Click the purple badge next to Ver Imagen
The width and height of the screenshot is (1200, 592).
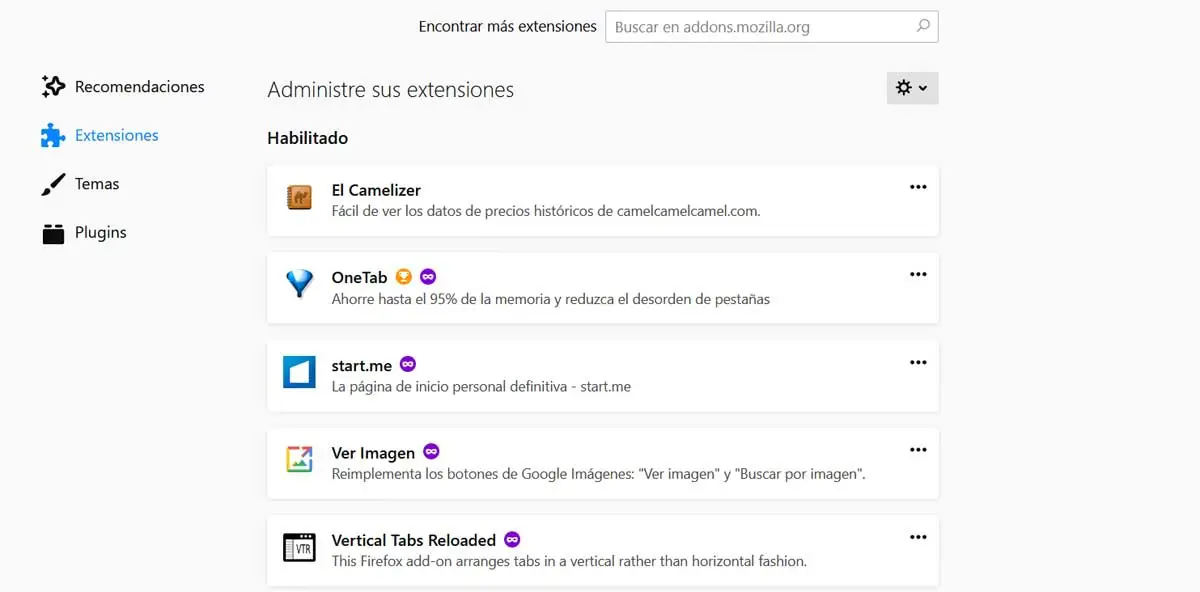pos(431,452)
